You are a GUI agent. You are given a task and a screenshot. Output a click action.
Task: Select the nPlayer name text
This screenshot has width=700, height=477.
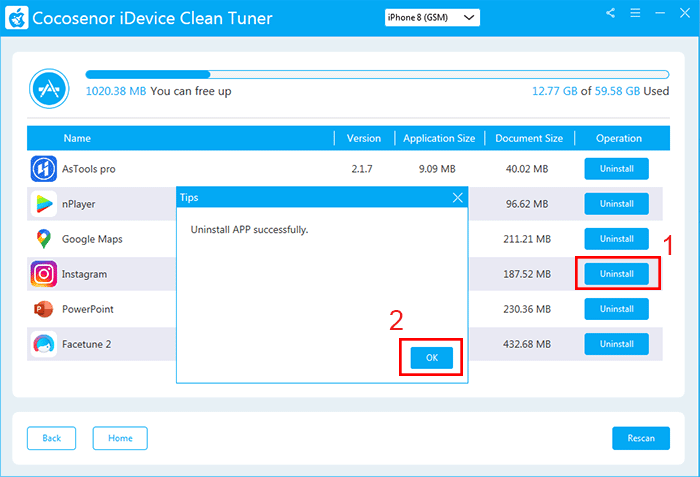pos(79,204)
